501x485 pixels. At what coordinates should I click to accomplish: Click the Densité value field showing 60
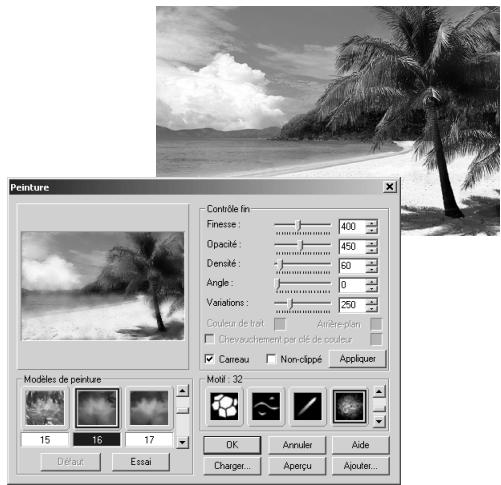352,266
